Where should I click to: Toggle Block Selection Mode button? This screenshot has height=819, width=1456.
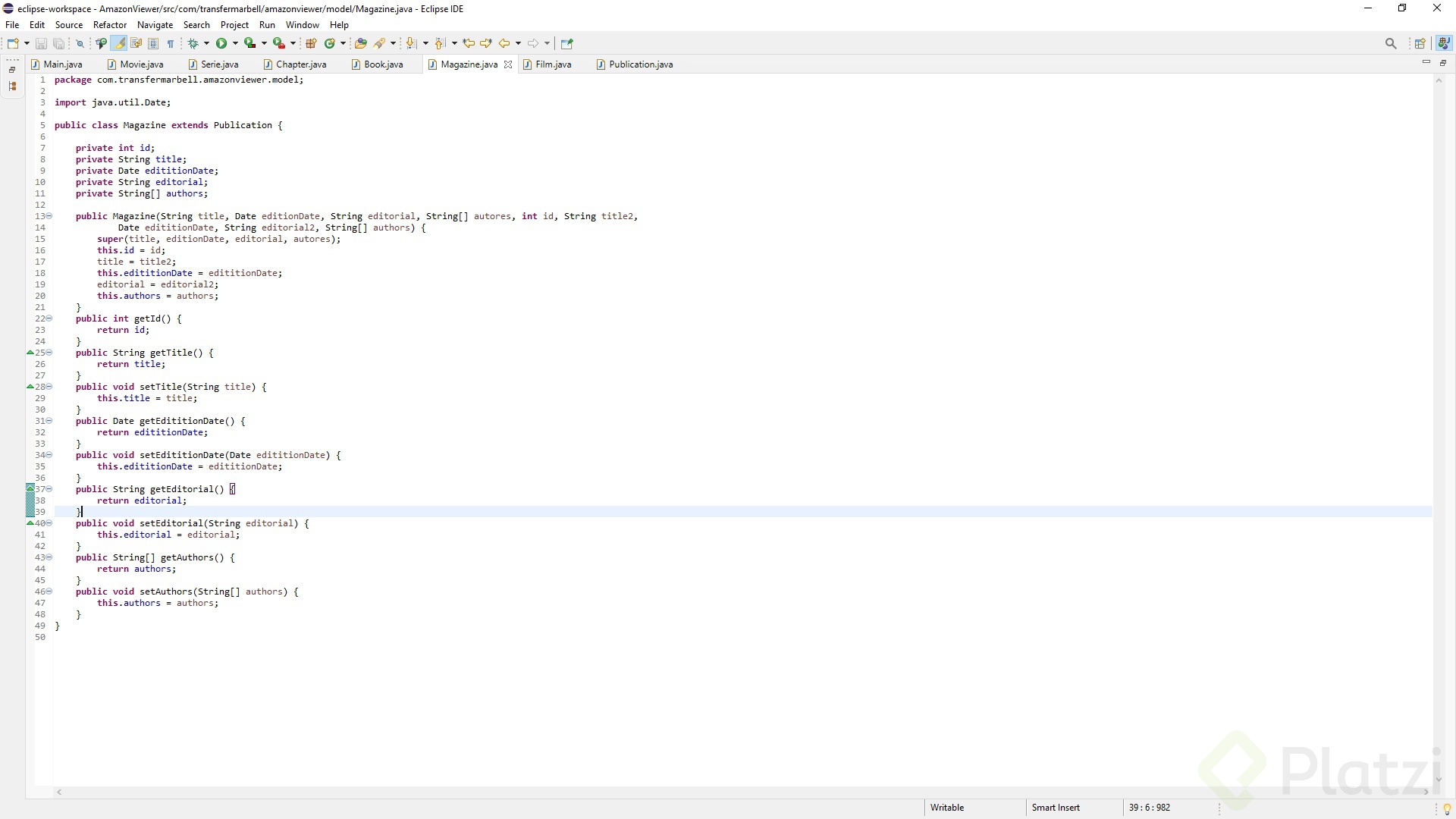[153, 43]
